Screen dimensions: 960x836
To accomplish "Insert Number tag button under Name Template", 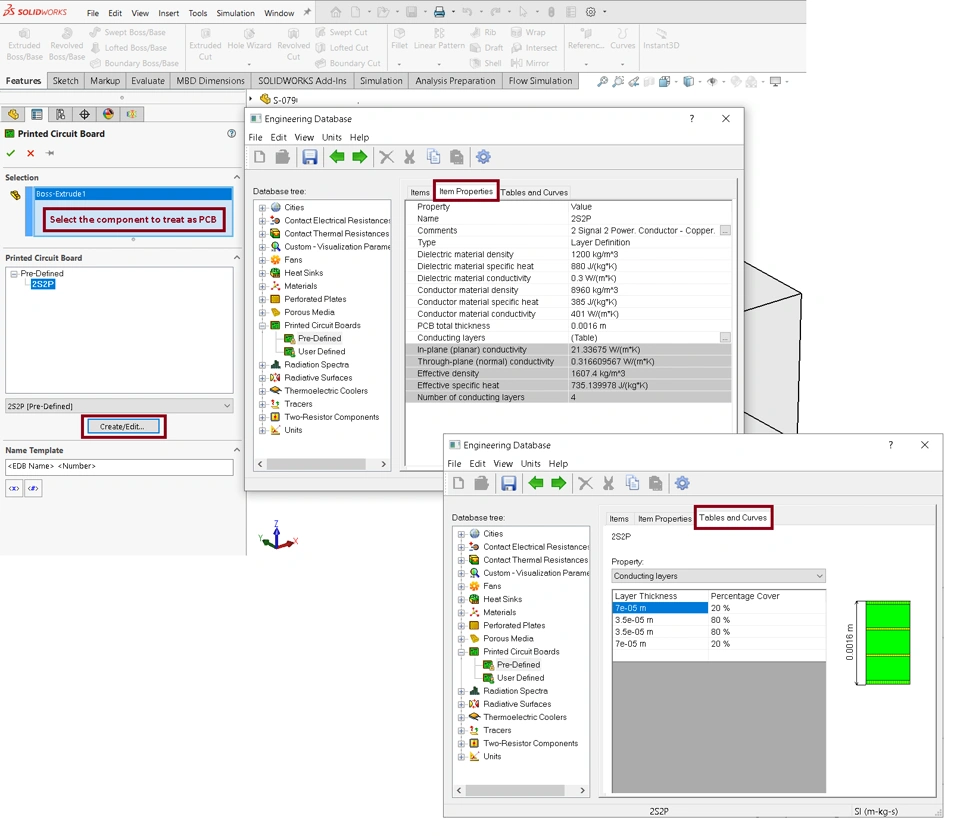I will (34, 488).
